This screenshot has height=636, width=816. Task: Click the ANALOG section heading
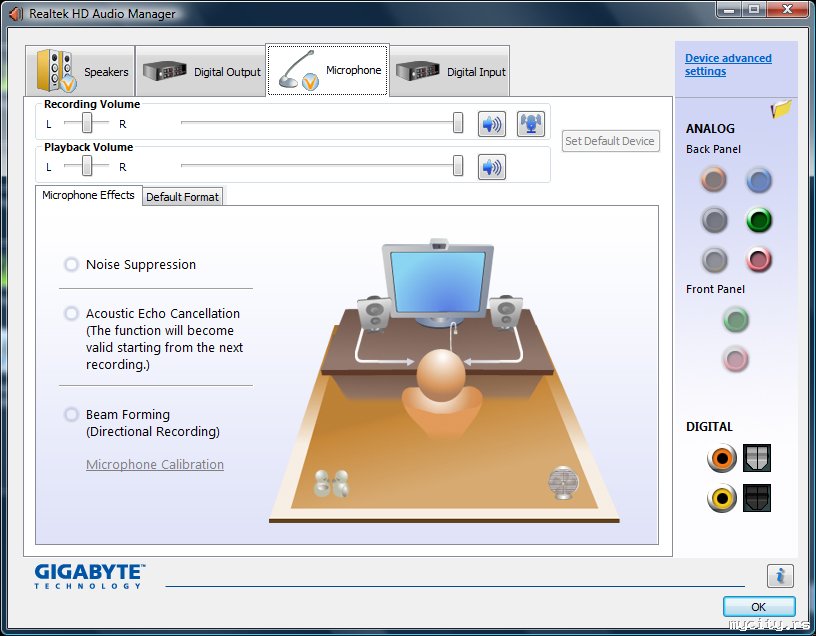click(710, 129)
